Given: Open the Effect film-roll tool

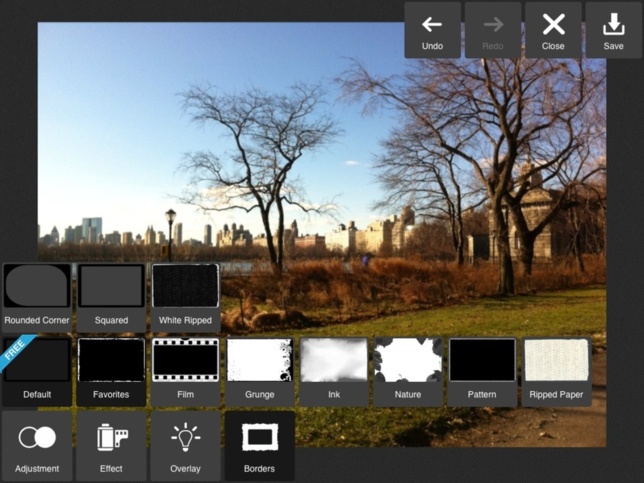Looking at the screenshot, I should click(x=111, y=446).
